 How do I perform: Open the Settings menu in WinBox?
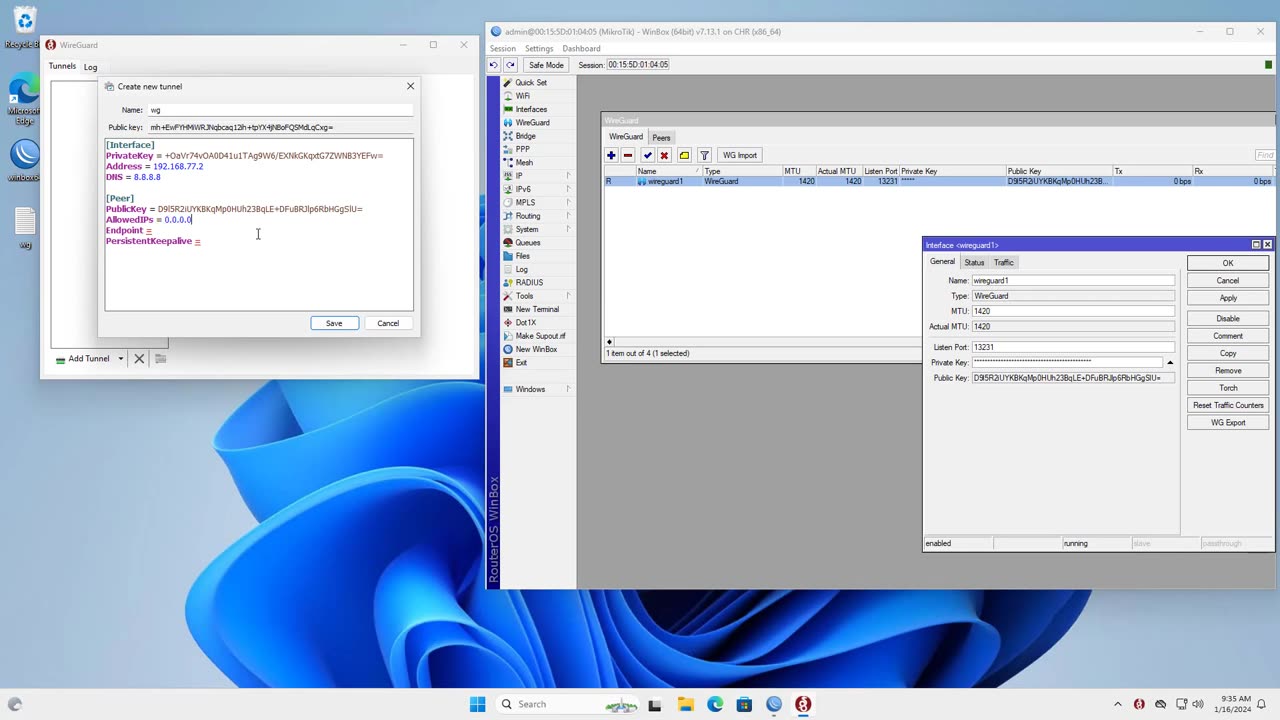pos(538,48)
